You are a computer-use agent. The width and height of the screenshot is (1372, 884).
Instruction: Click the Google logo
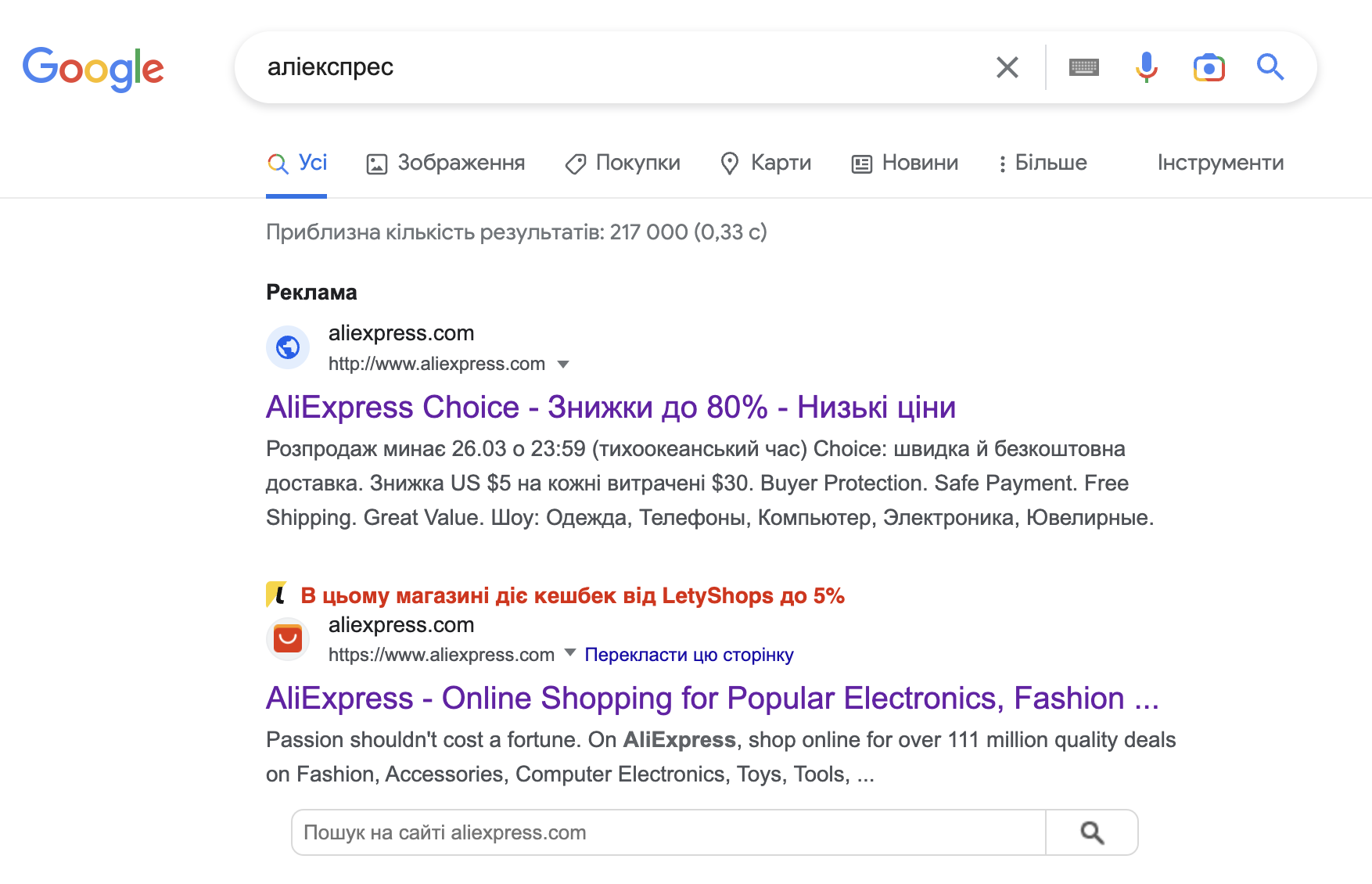pyautogui.click(x=93, y=68)
